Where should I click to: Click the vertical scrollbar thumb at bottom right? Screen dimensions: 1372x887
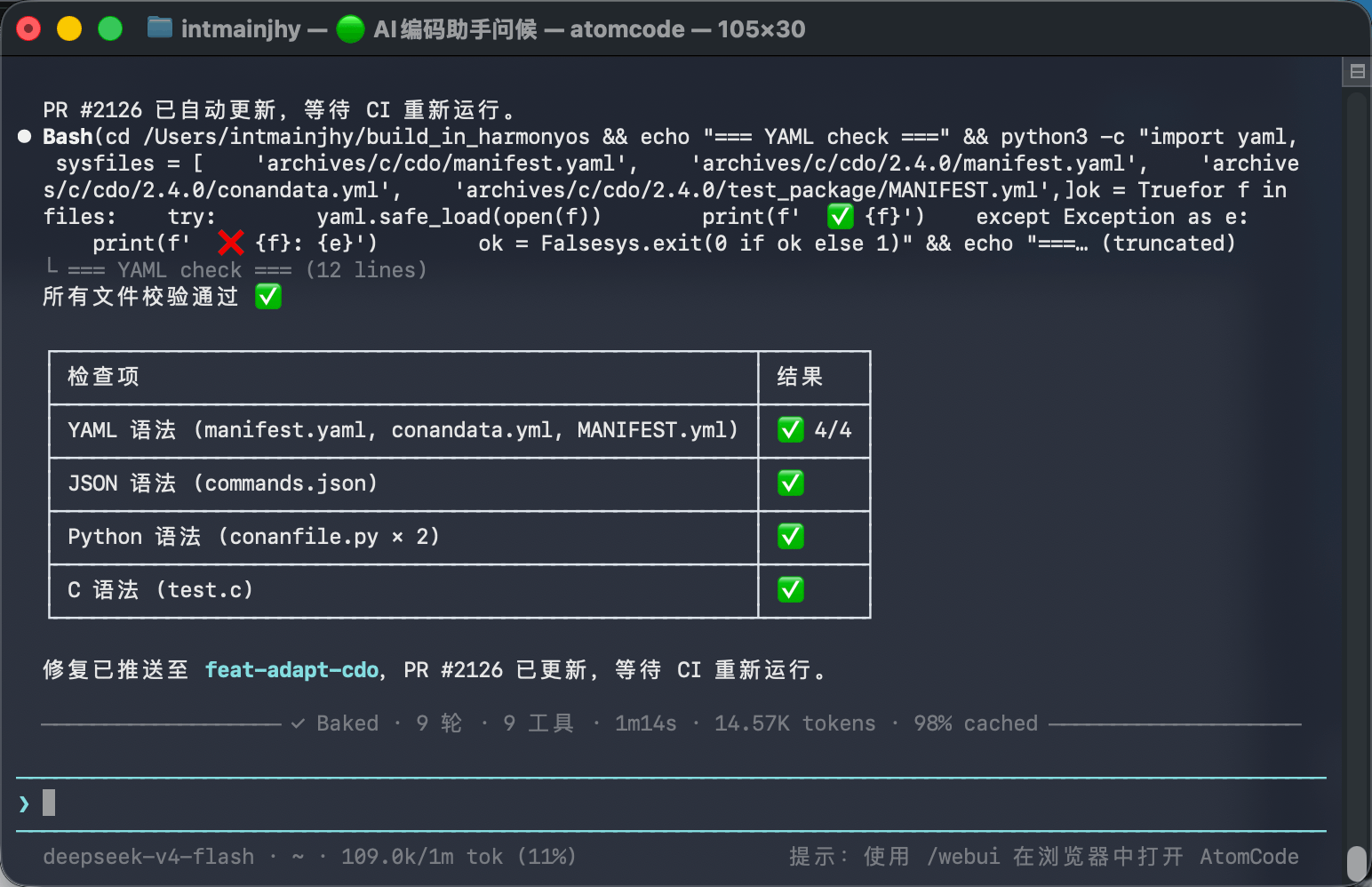click(x=1357, y=862)
